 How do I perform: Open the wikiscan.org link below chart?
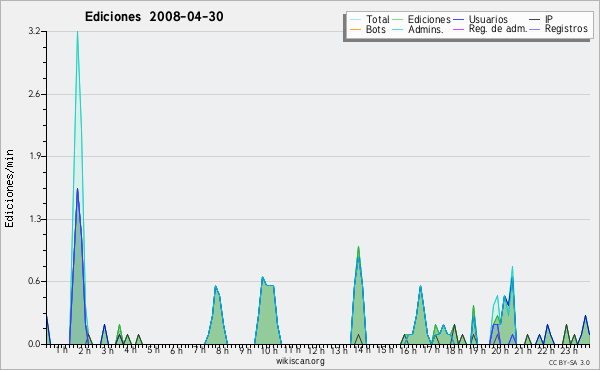pyautogui.click(x=300, y=361)
